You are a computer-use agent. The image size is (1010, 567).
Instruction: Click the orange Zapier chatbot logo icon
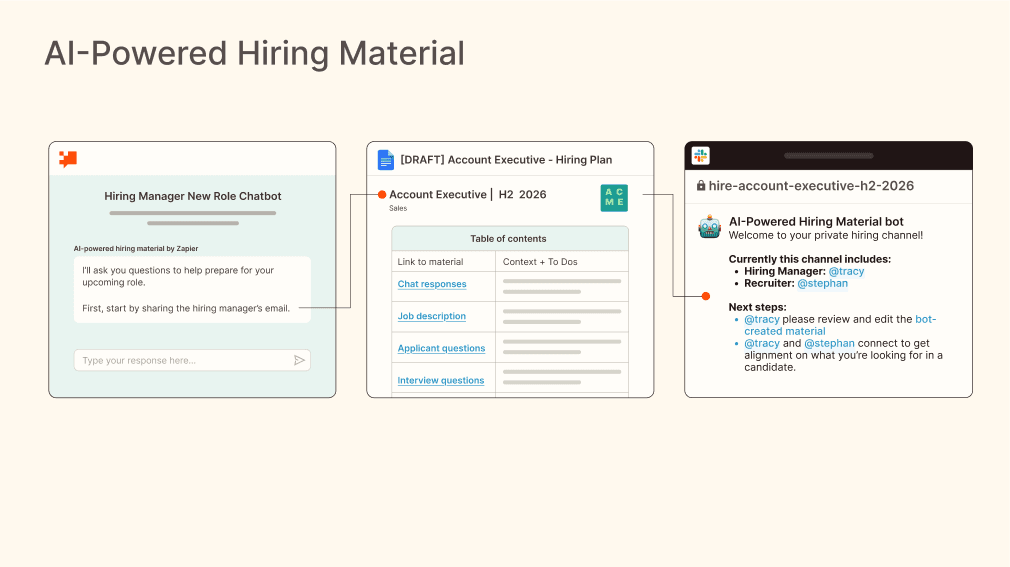68,159
